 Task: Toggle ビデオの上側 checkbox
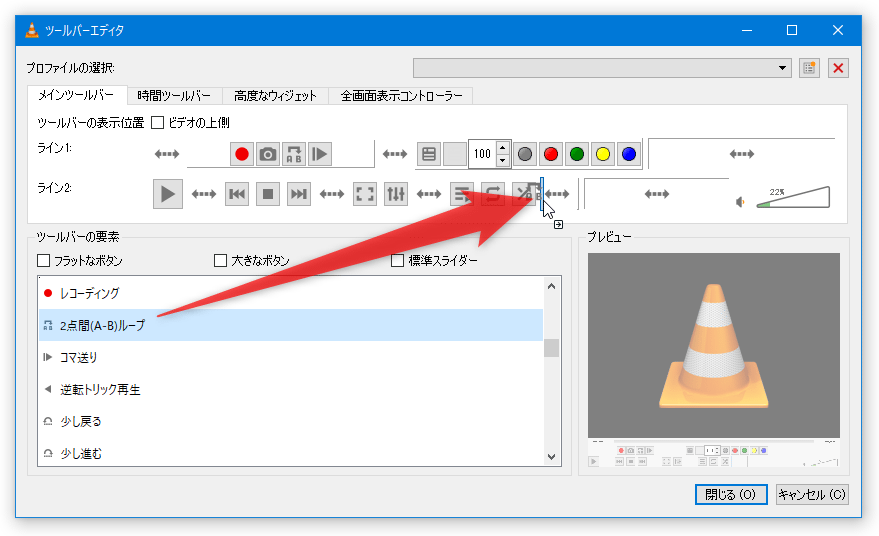tap(158, 122)
